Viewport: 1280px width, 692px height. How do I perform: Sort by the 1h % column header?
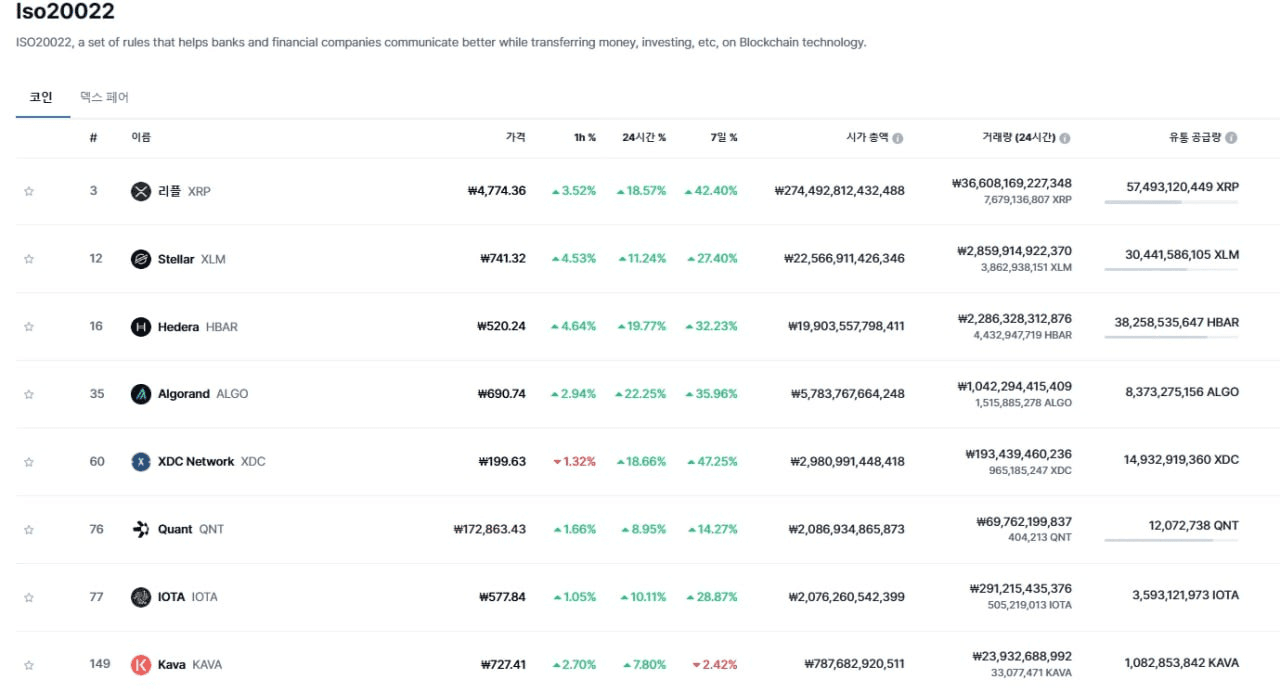click(x=585, y=138)
